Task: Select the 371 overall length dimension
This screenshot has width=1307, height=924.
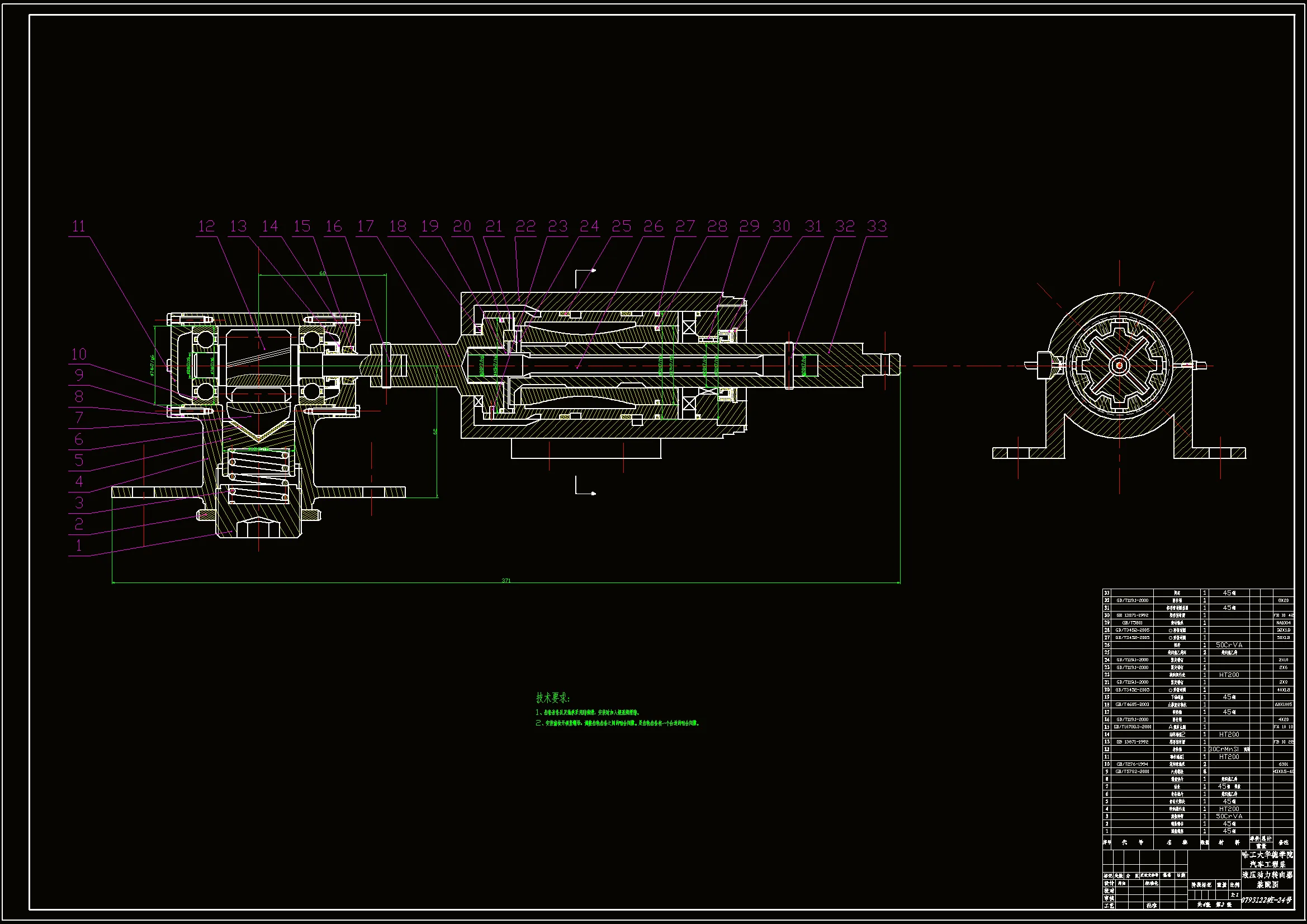Action: click(506, 581)
